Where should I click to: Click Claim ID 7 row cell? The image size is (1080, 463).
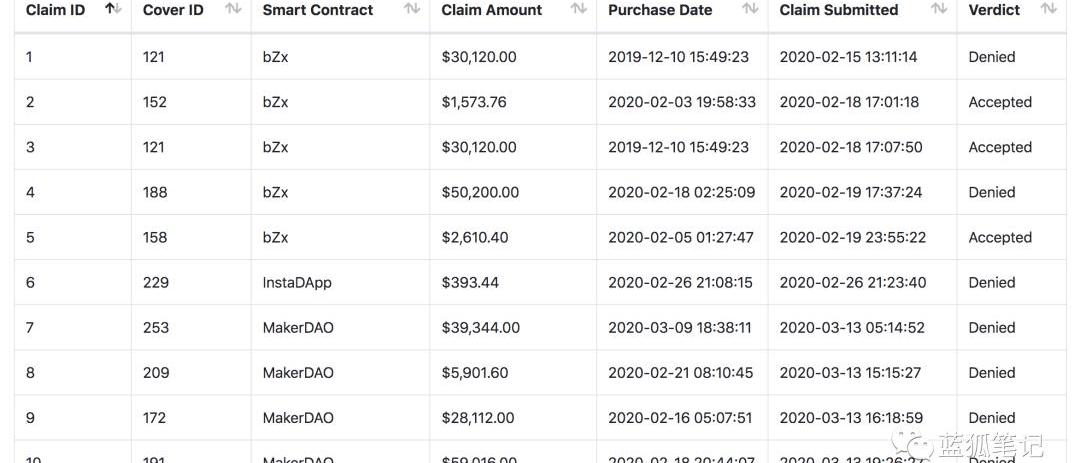point(31,327)
